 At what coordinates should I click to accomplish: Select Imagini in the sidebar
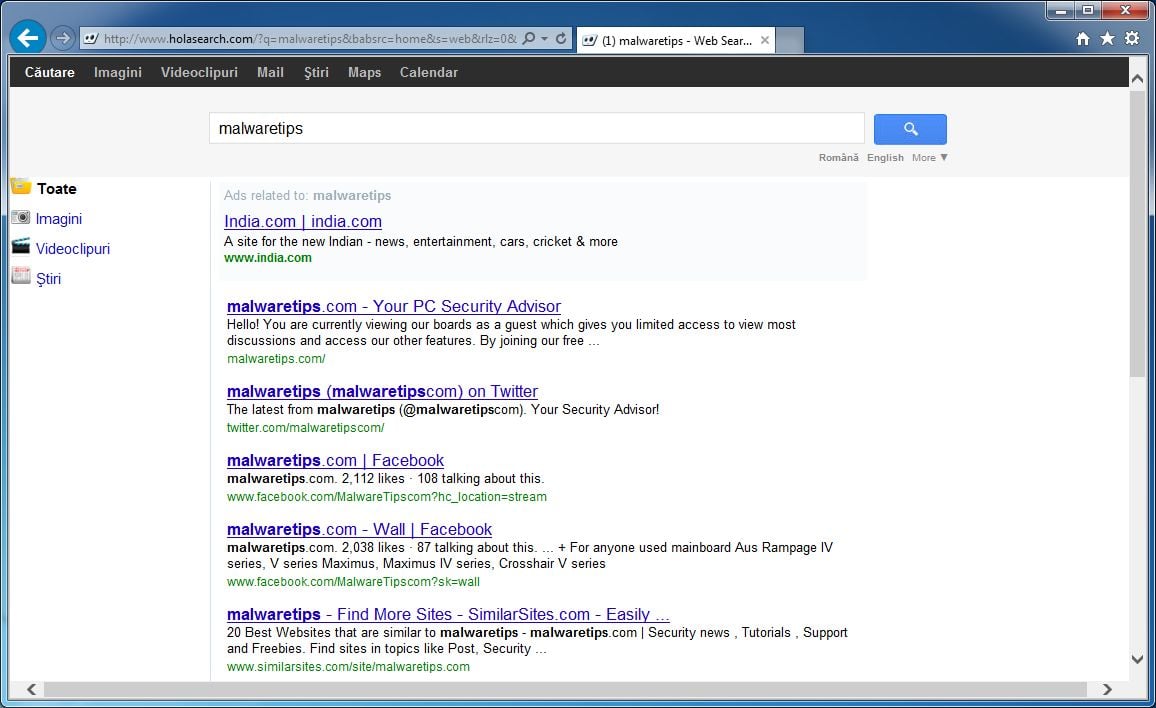coord(59,219)
